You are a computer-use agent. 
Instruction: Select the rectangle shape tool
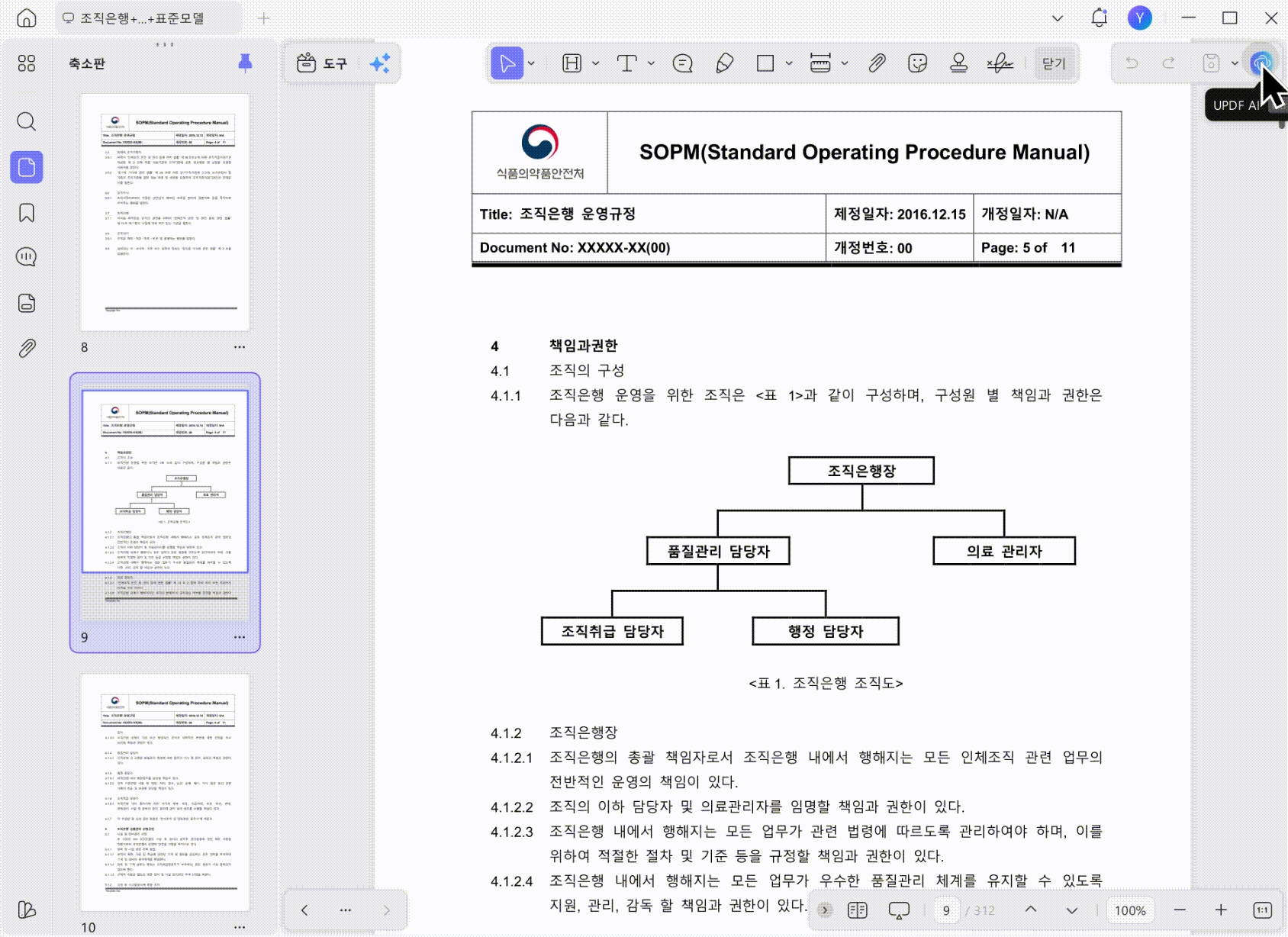click(x=765, y=63)
